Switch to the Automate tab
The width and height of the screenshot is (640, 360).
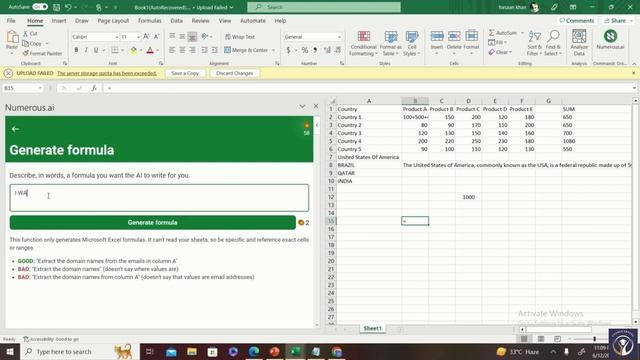(x=253, y=20)
